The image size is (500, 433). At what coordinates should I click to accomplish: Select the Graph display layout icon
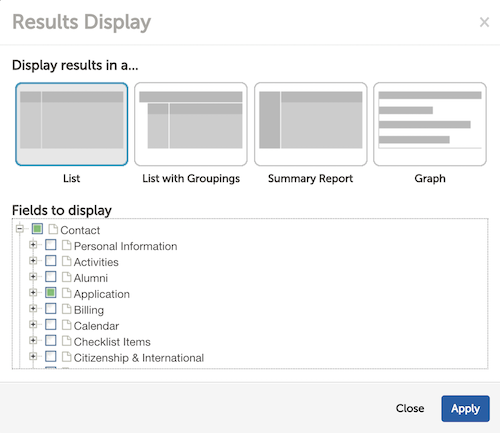click(x=430, y=124)
